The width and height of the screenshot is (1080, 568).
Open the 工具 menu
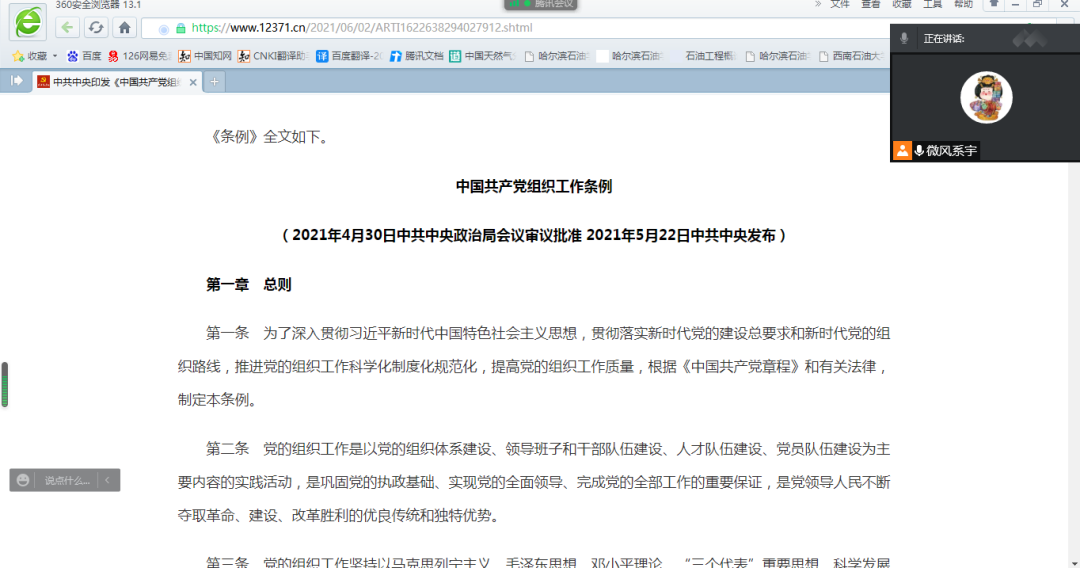932,4
